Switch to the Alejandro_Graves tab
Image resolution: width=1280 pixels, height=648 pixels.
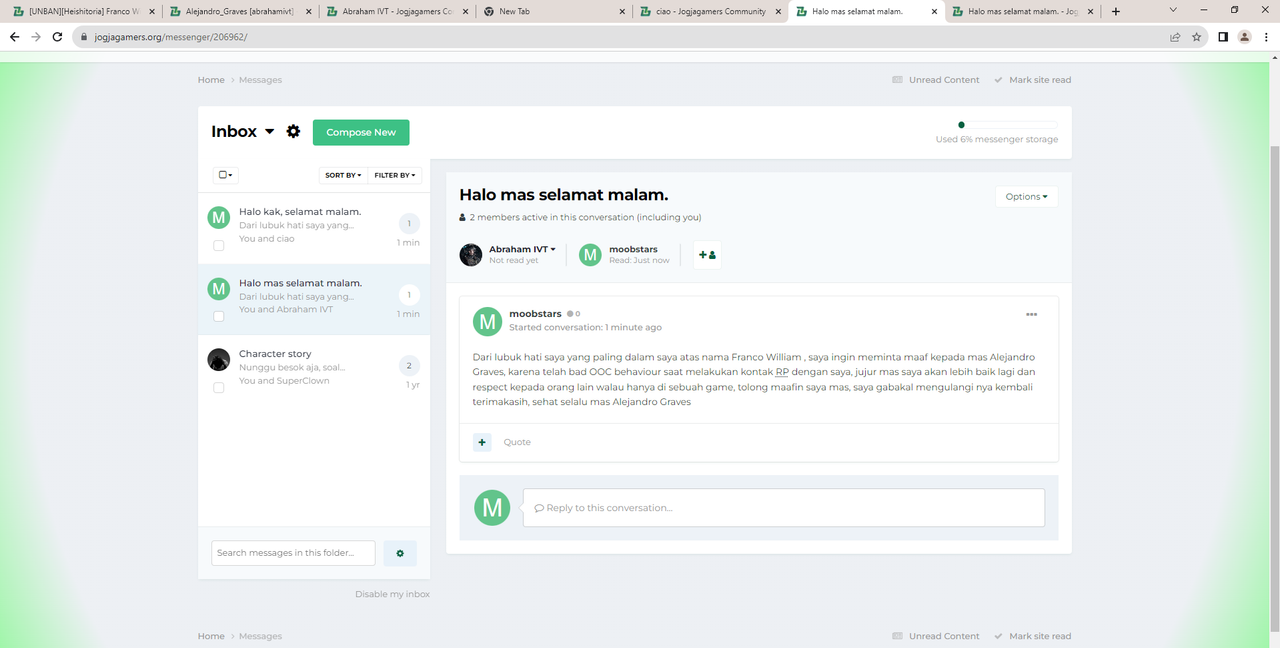click(x=239, y=11)
